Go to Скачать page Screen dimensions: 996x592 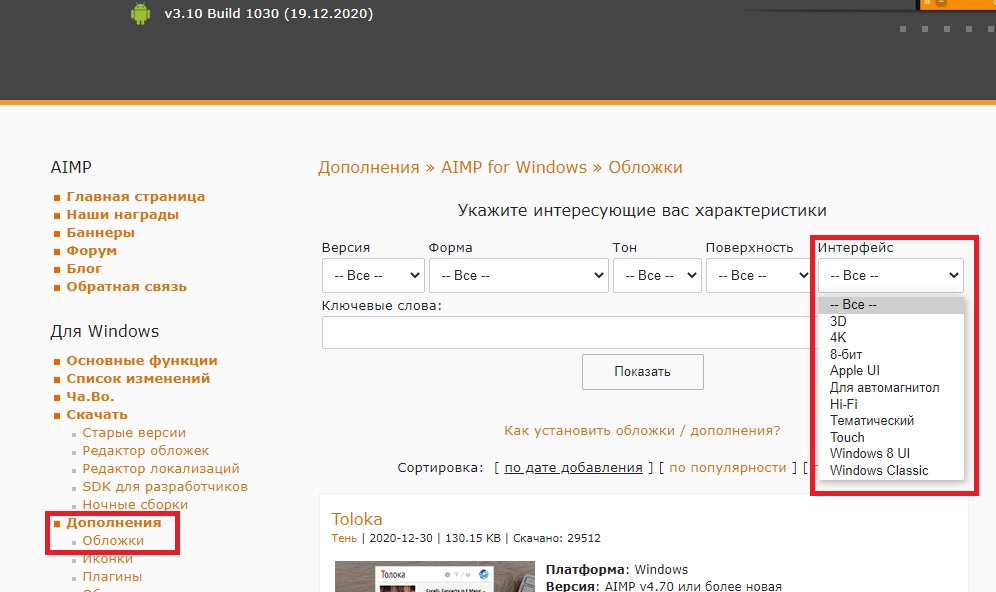[97, 415]
